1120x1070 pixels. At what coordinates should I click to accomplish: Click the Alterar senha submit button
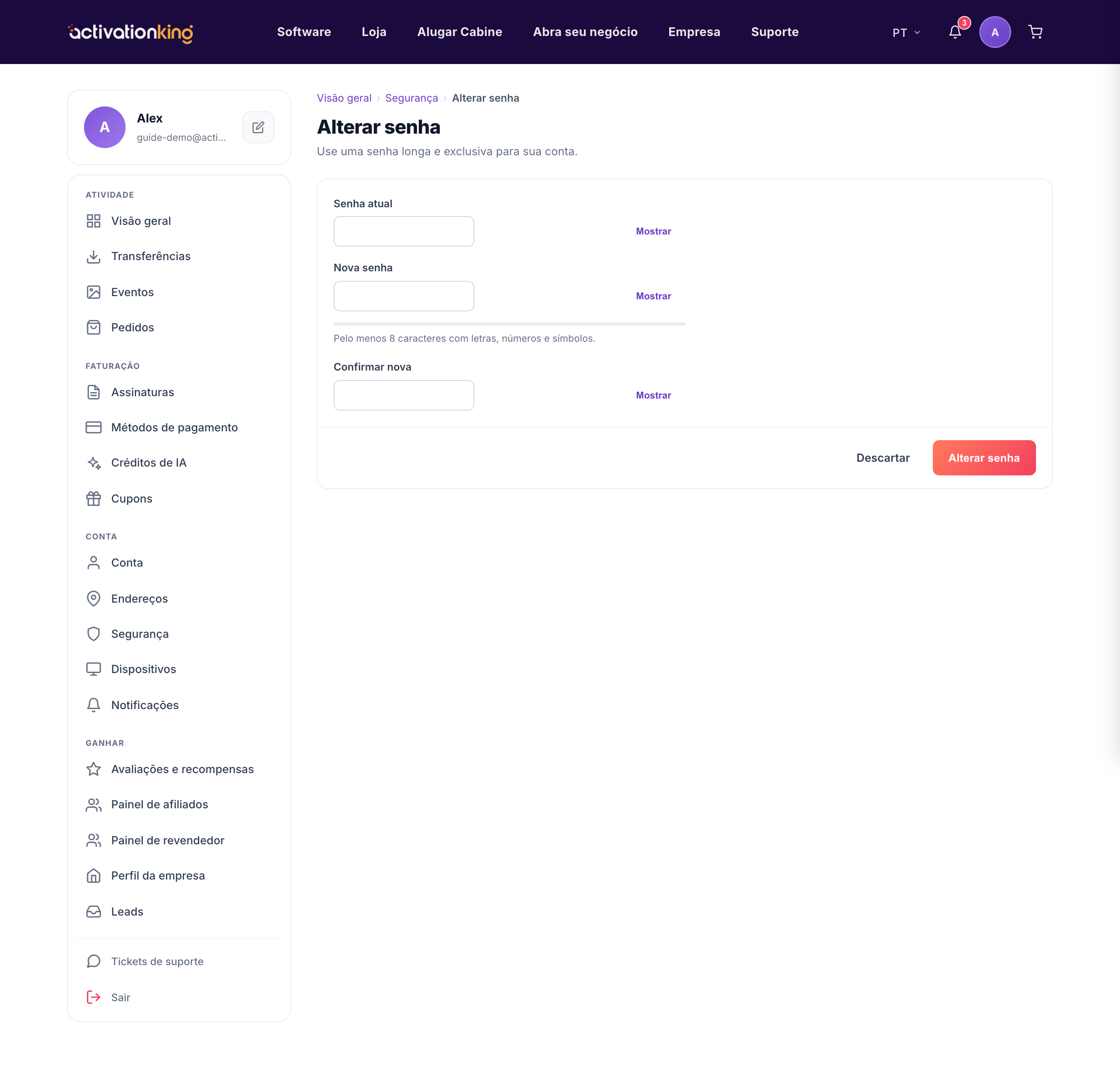pos(984,457)
